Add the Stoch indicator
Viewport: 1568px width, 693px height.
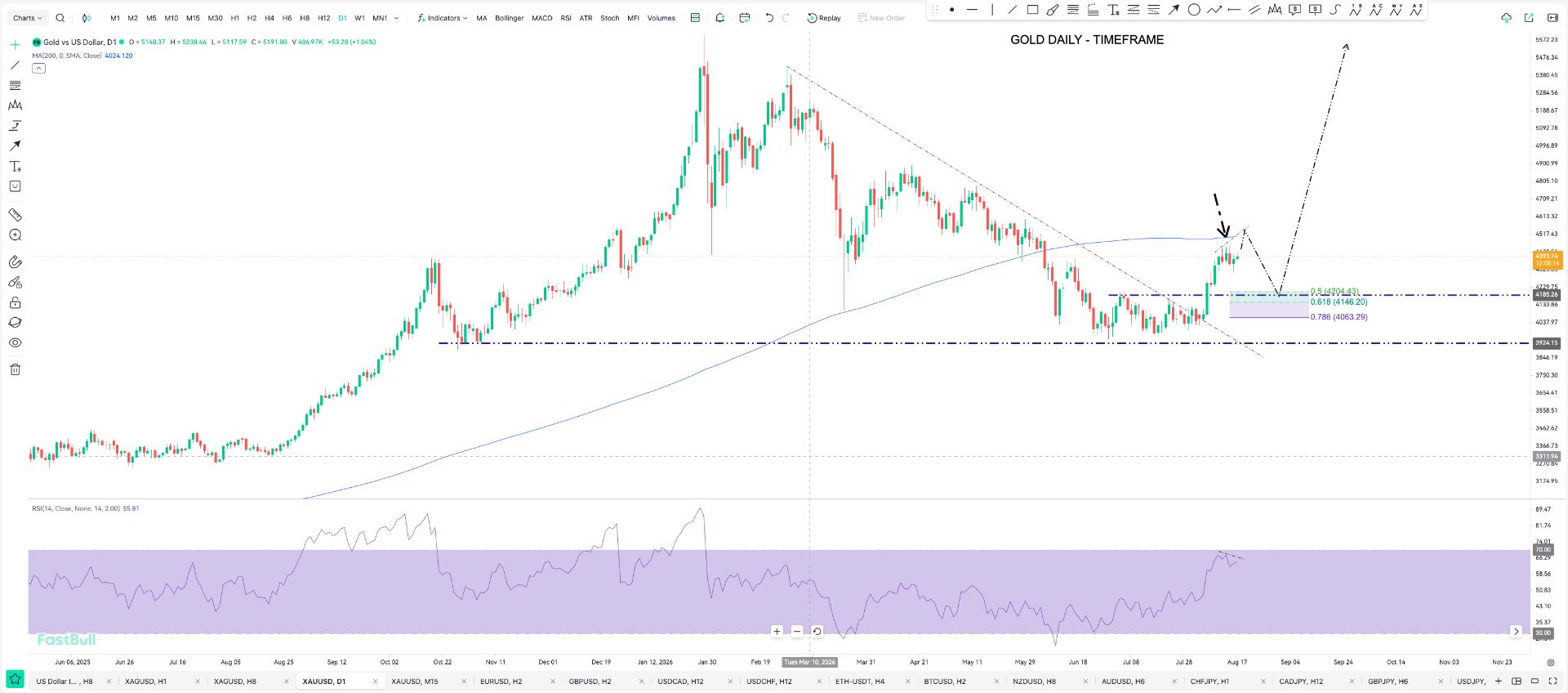(x=610, y=18)
